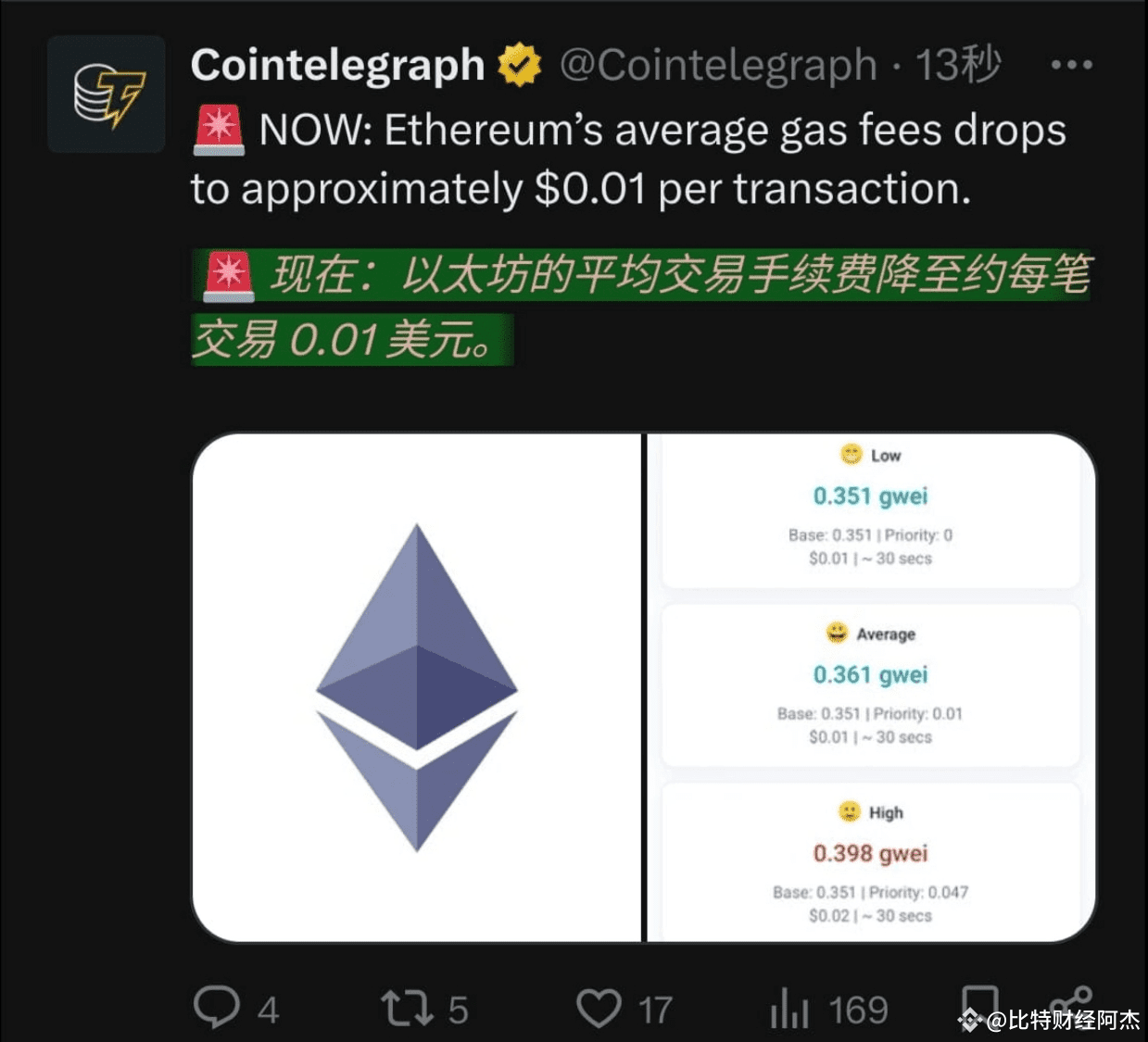This screenshot has height=1042, width=1148.
Task: Open the Cointelegraph display name link
Action: [x=337, y=65]
